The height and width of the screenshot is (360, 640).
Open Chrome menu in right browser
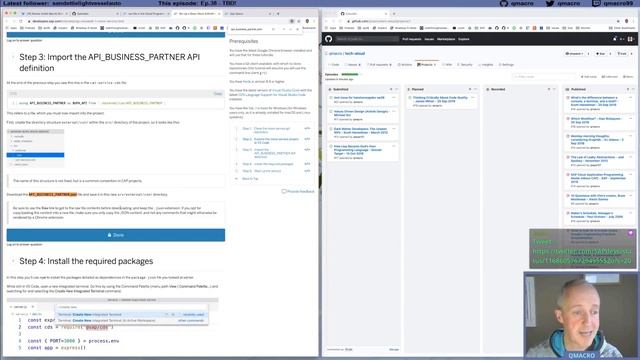coord(634,21)
